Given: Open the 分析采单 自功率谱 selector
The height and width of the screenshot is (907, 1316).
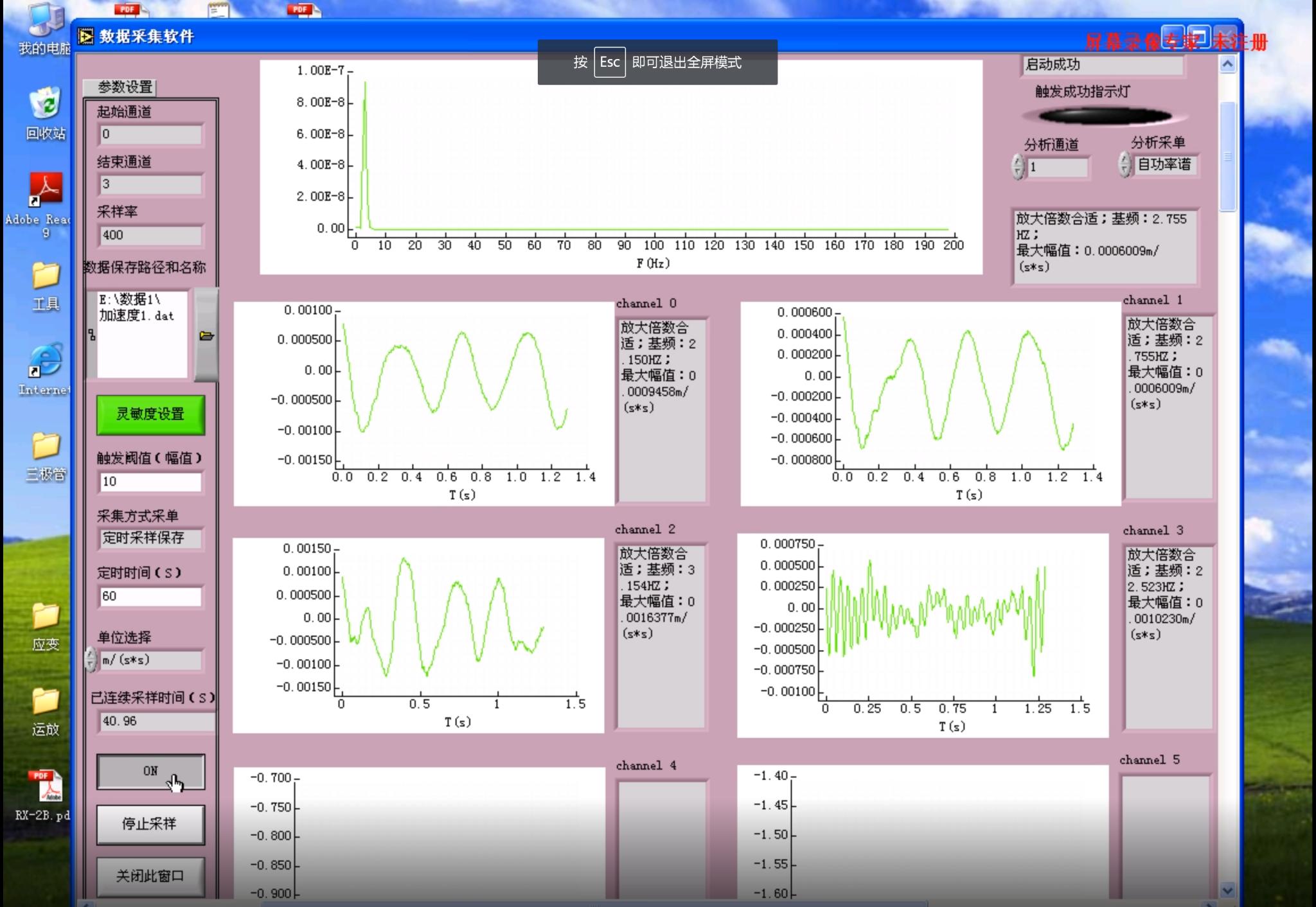Looking at the screenshot, I should tap(1166, 164).
